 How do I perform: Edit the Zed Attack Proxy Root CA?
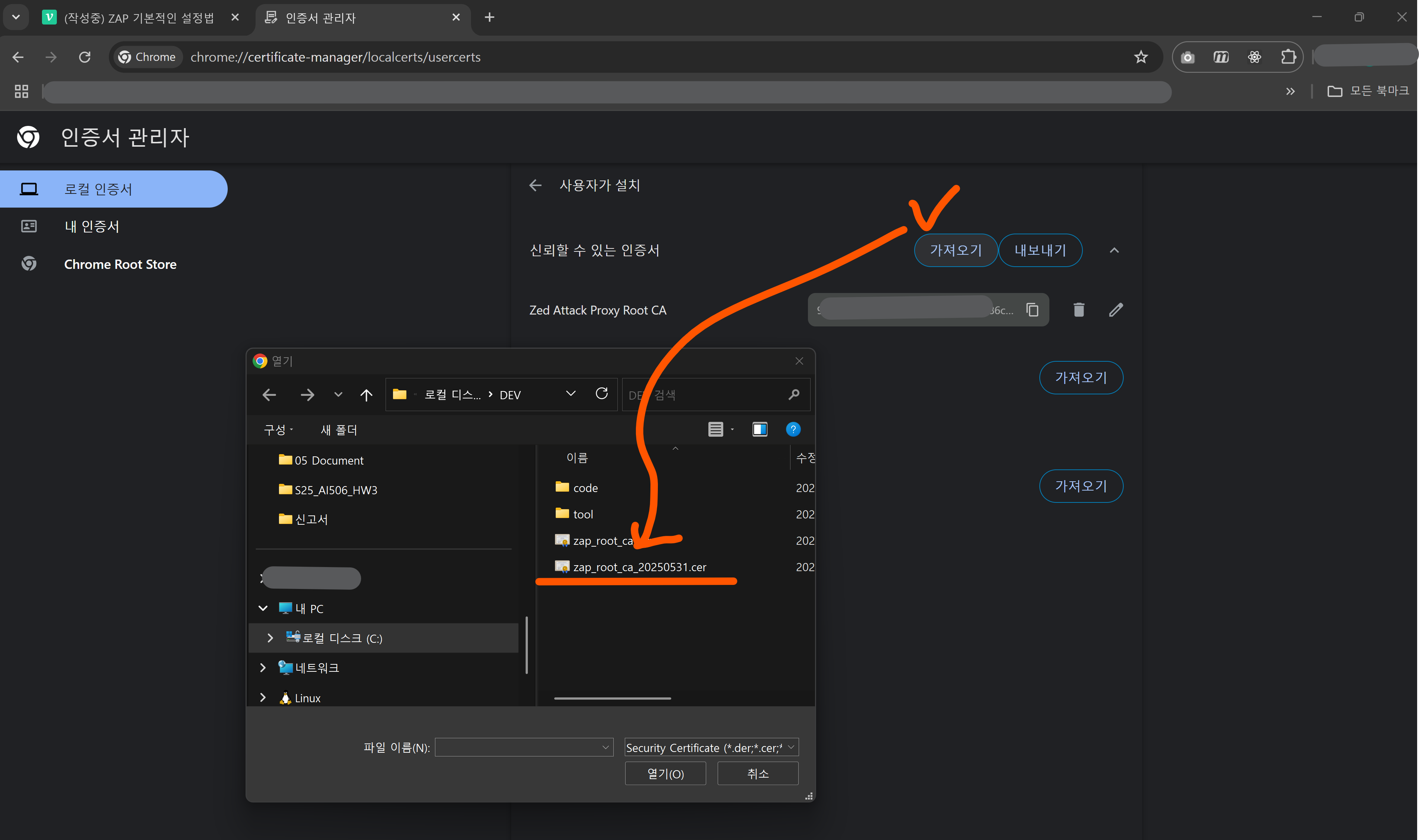point(1116,310)
